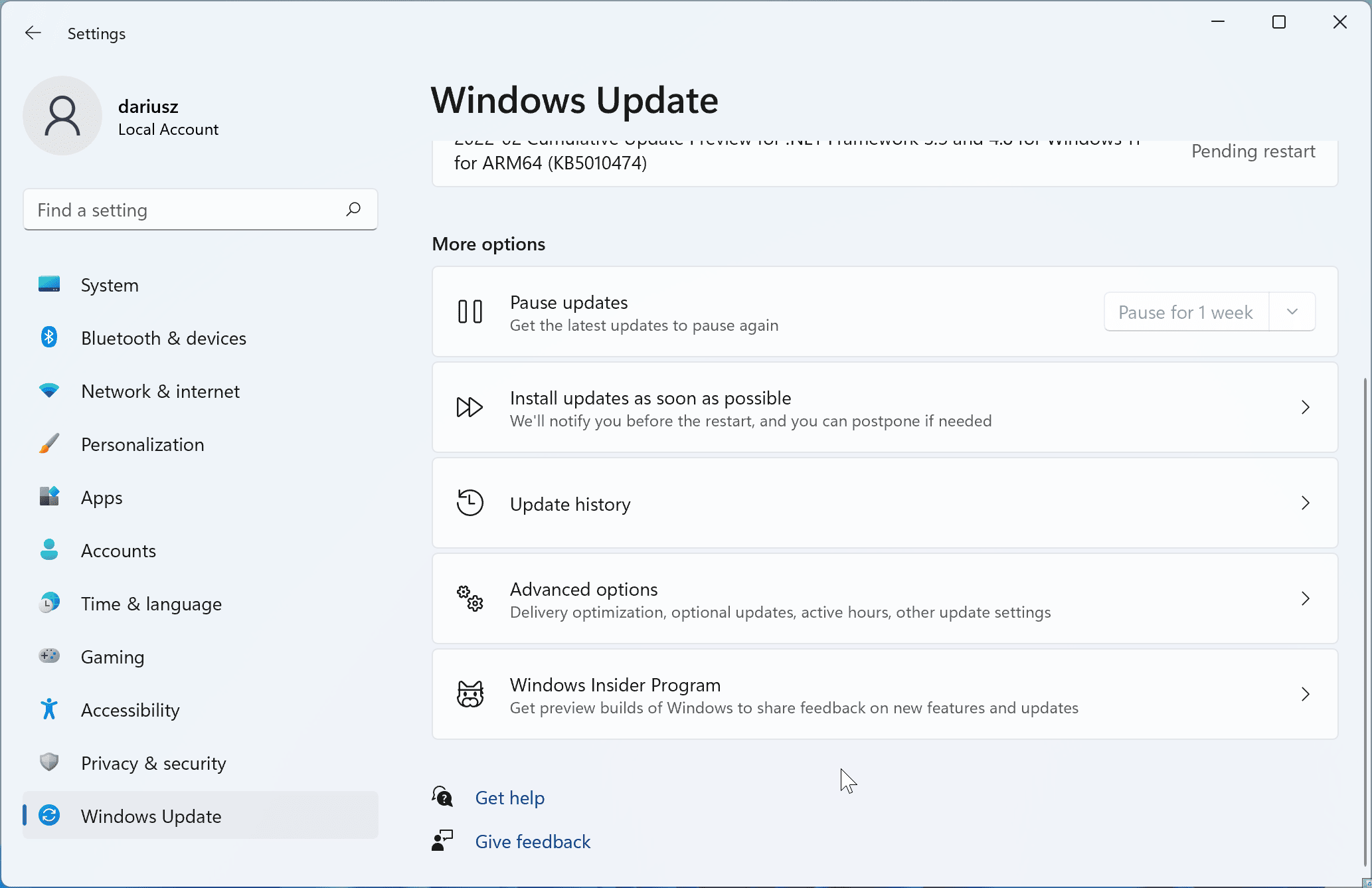Click the Advanced options gears icon

coord(470,598)
